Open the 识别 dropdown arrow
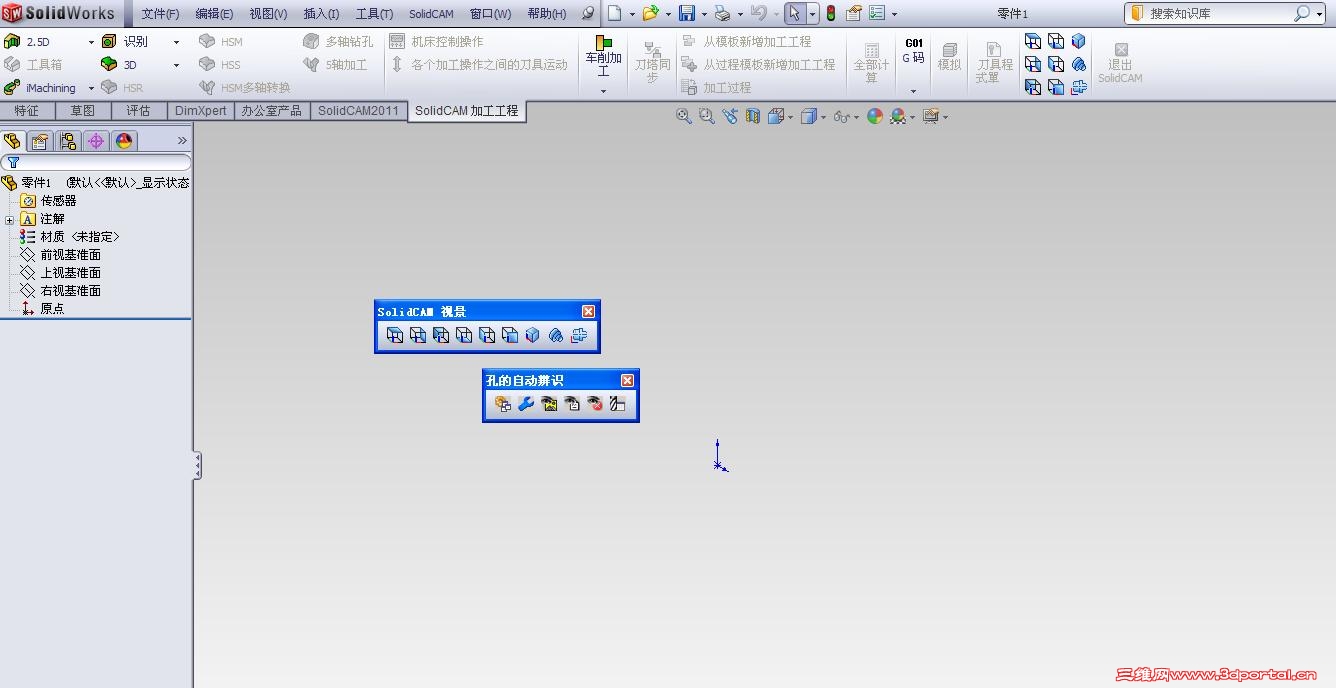This screenshot has width=1336, height=688. 177,42
